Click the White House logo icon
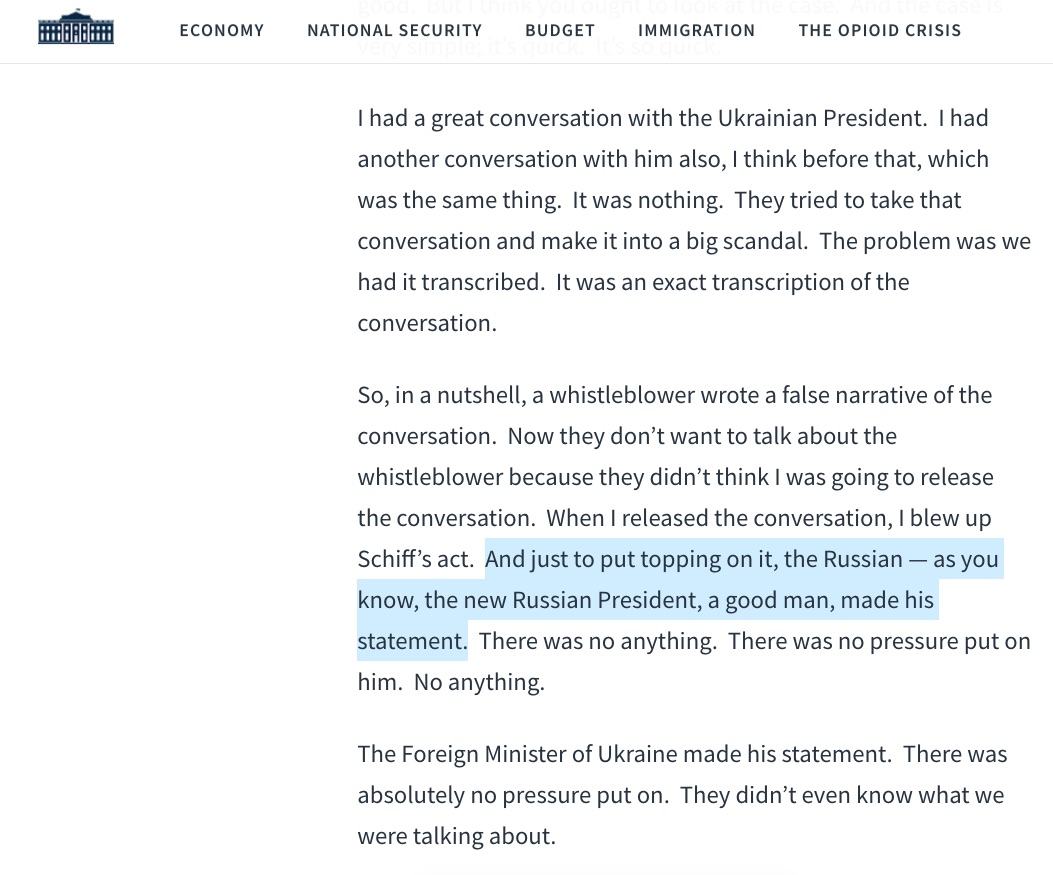 tap(76, 28)
